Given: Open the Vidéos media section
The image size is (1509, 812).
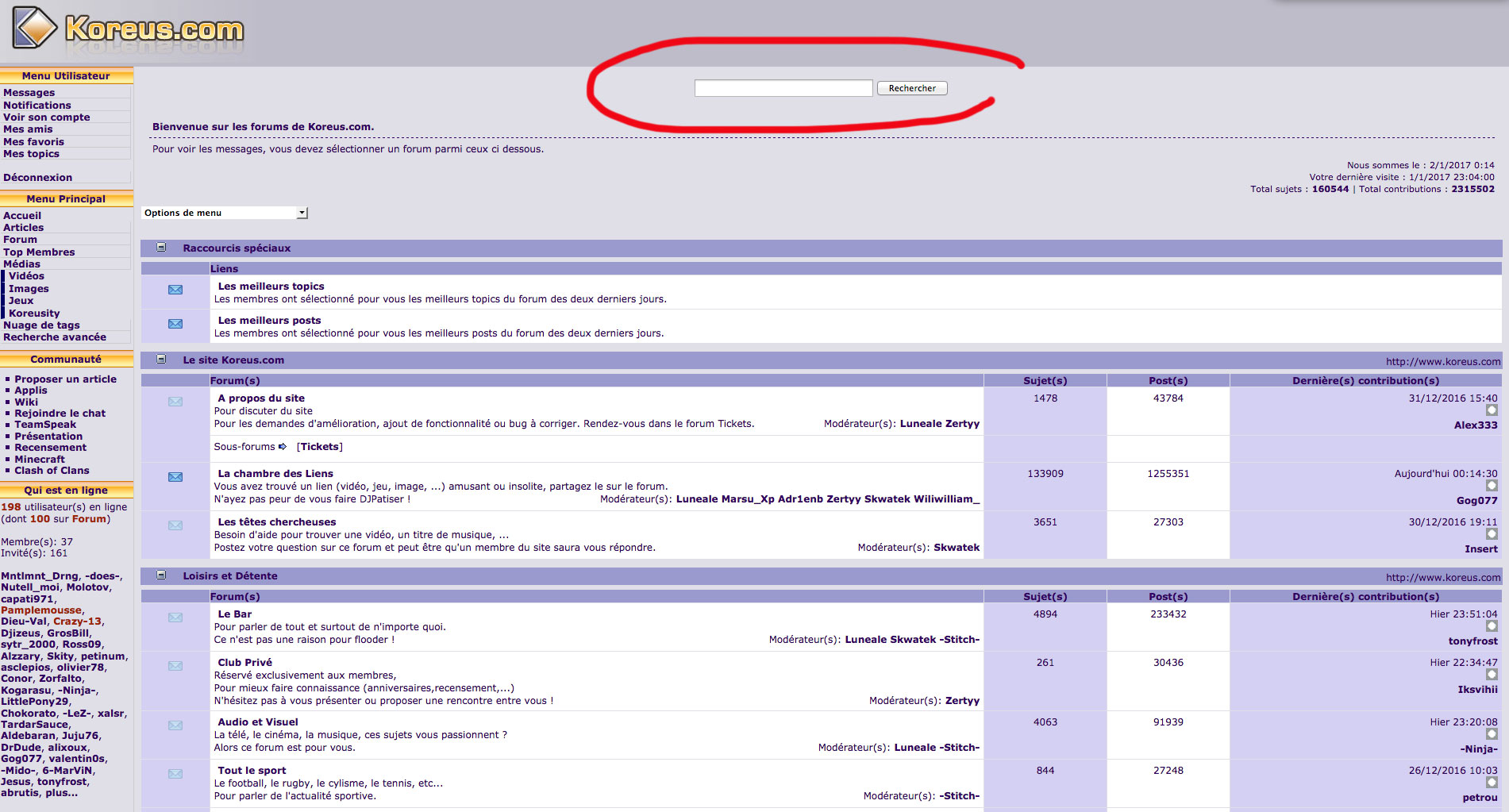Looking at the screenshot, I should (x=26, y=276).
